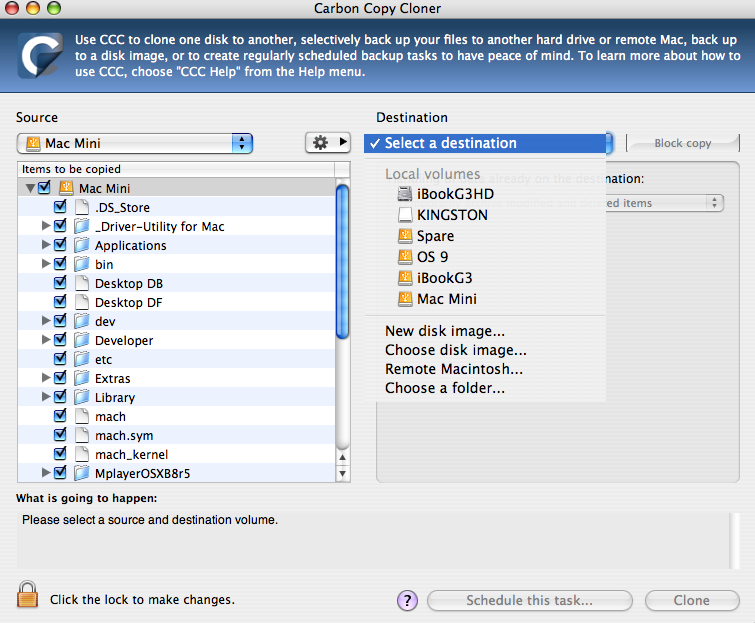Click the Mac Mini drive icon in tree root
This screenshot has height=623, width=755.
coord(66,188)
